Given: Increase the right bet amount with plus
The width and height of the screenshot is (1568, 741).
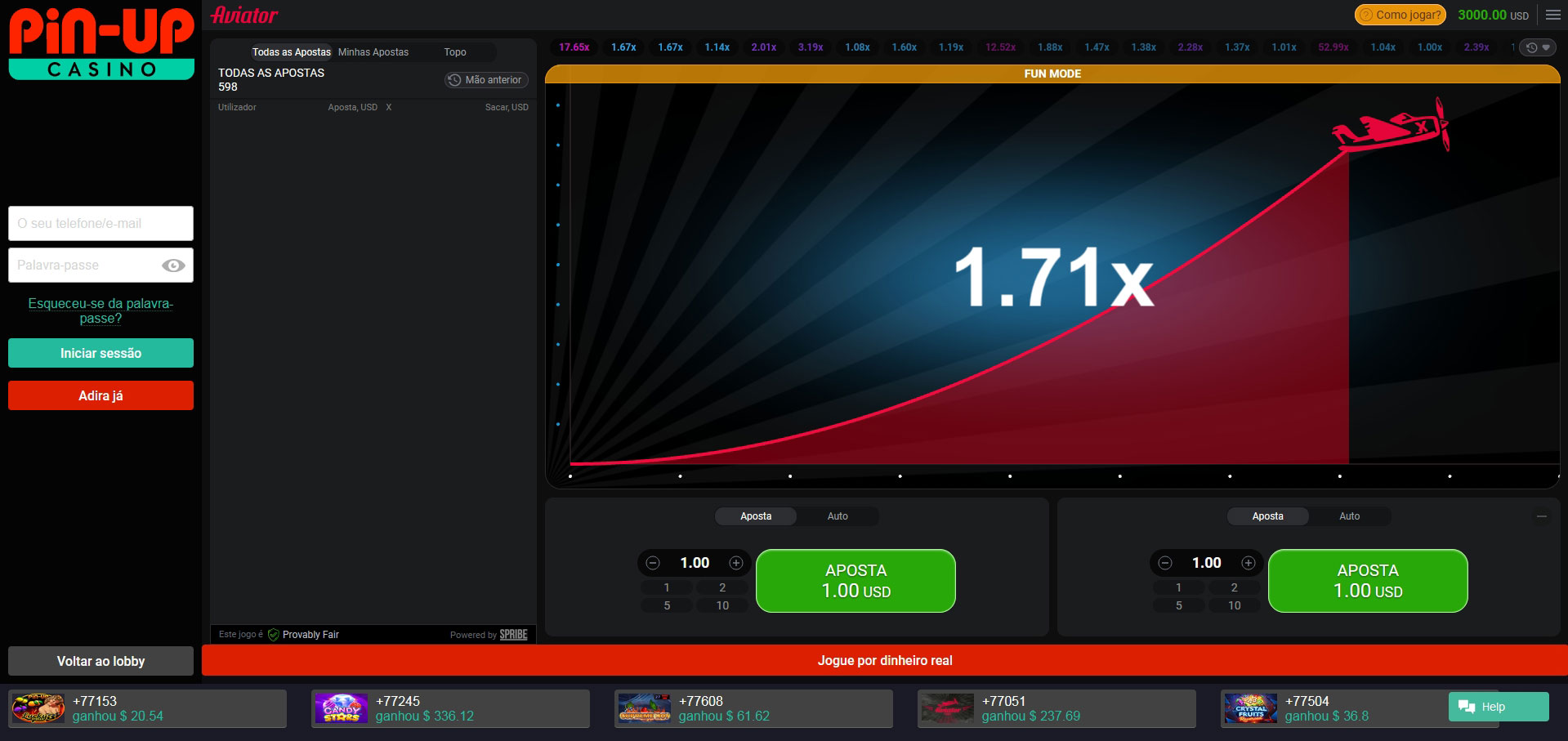Looking at the screenshot, I should pos(1249,563).
